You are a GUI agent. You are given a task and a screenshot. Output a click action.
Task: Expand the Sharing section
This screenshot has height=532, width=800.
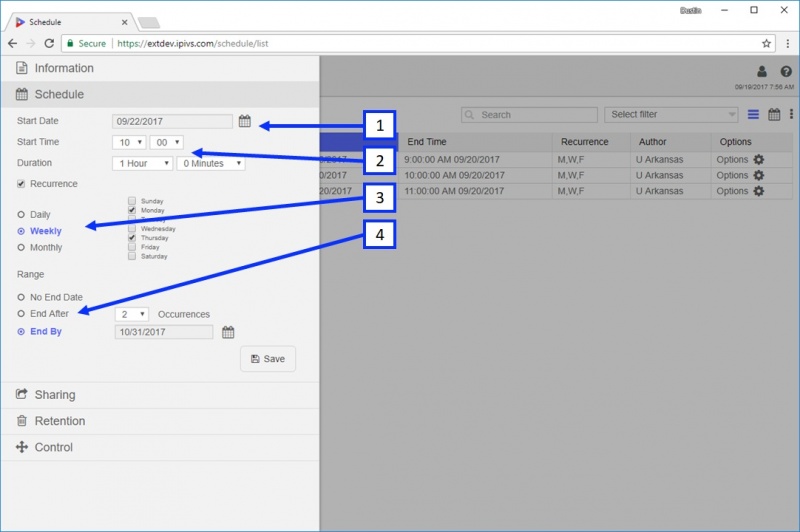point(160,395)
